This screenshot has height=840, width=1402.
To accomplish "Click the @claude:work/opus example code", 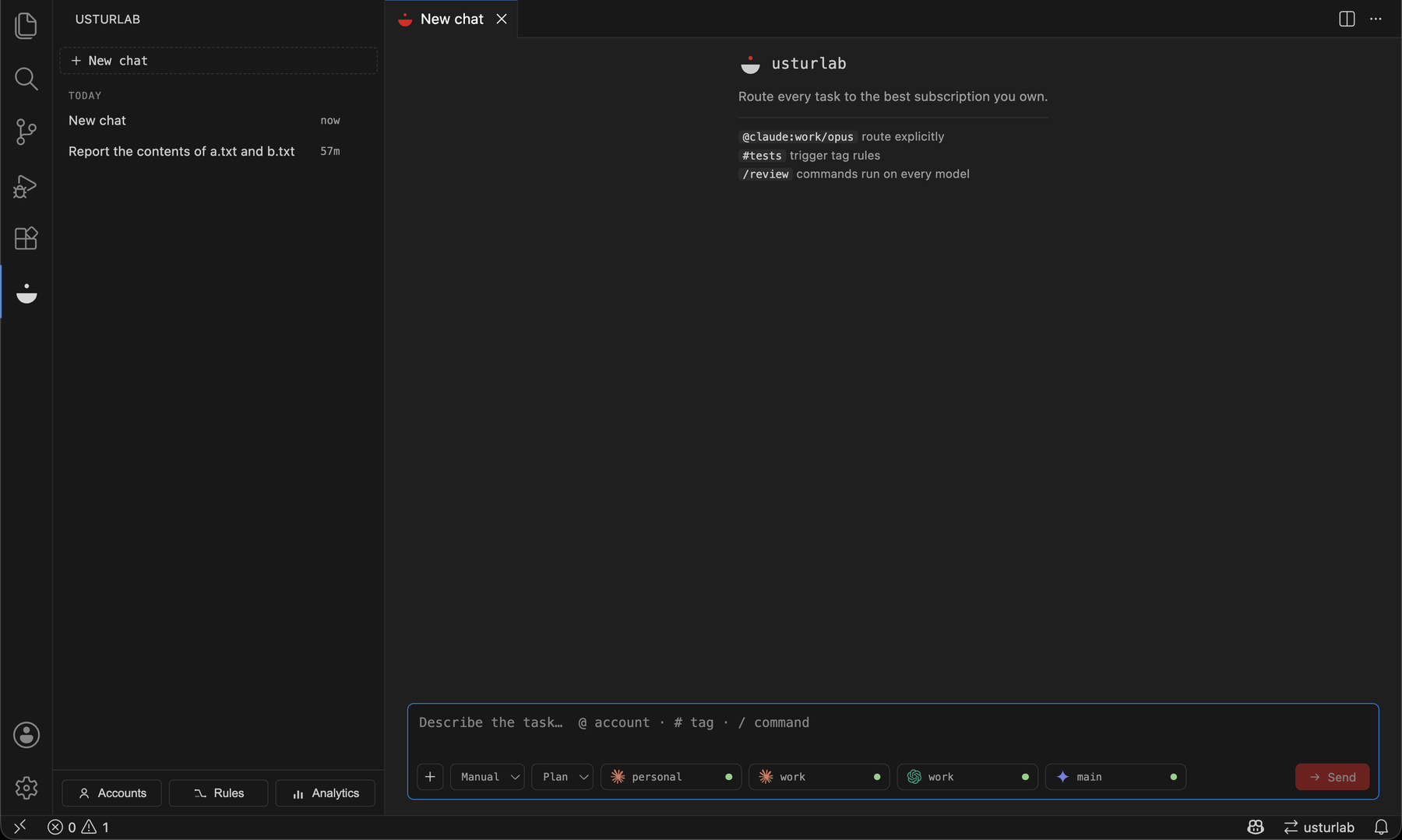I will point(798,137).
